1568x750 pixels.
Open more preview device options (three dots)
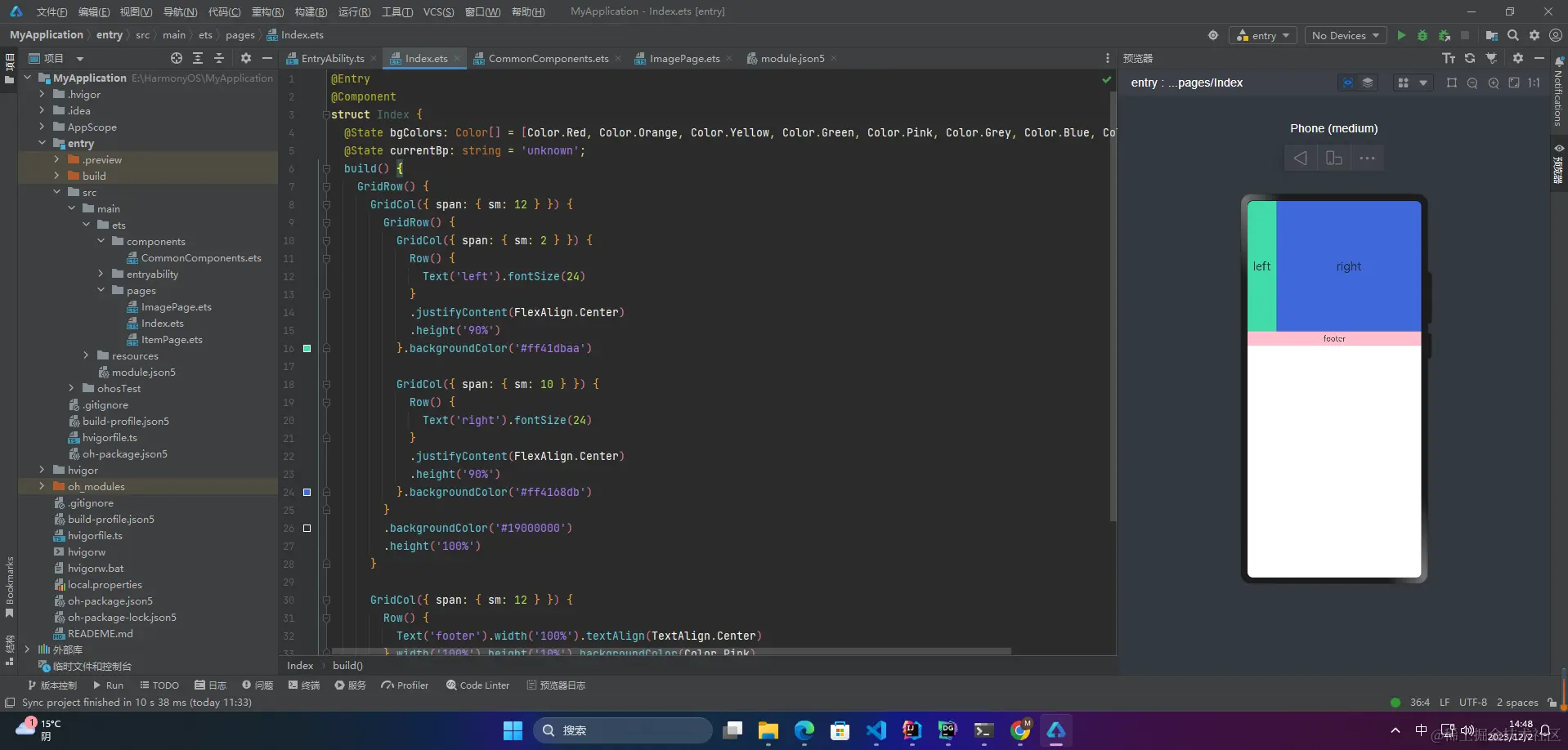pyautogui.click(x=1367, y=158)
